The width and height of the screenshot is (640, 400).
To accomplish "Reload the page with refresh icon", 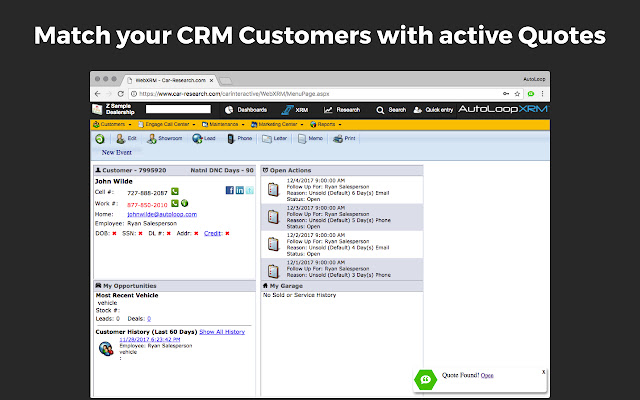I will (x=120, y=94).
